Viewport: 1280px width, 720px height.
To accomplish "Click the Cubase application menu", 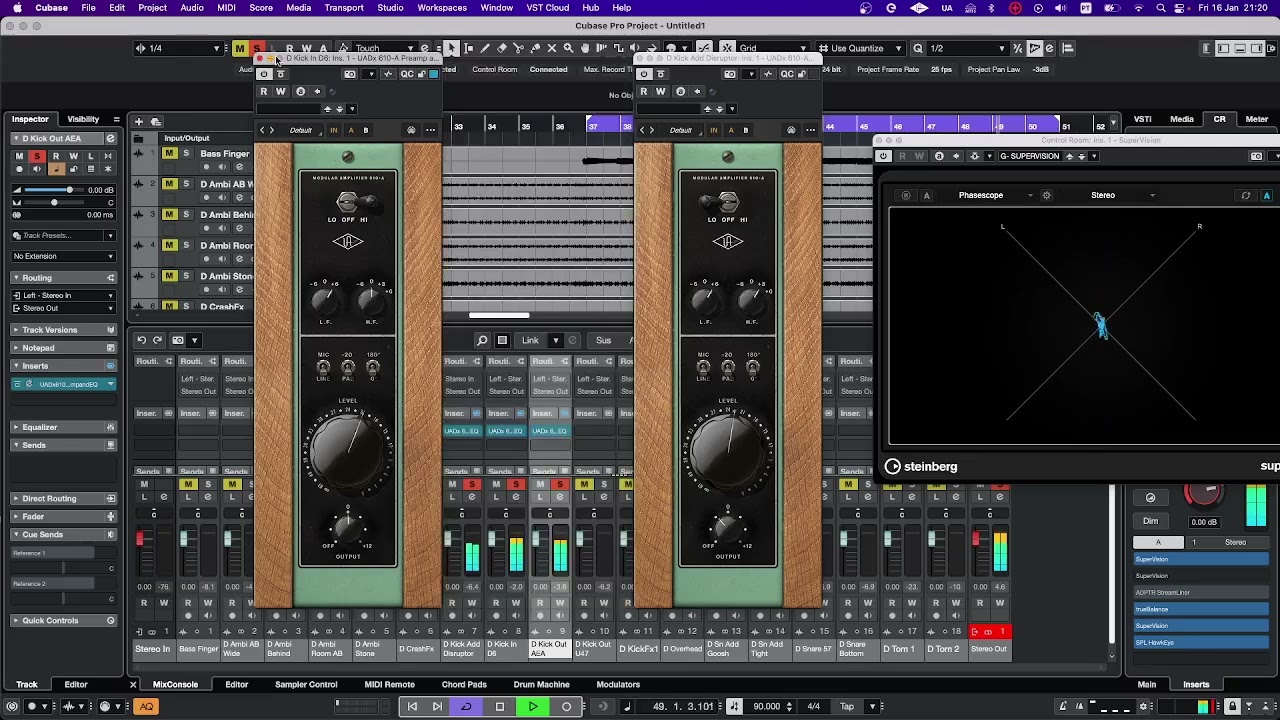I will point(52,8).
